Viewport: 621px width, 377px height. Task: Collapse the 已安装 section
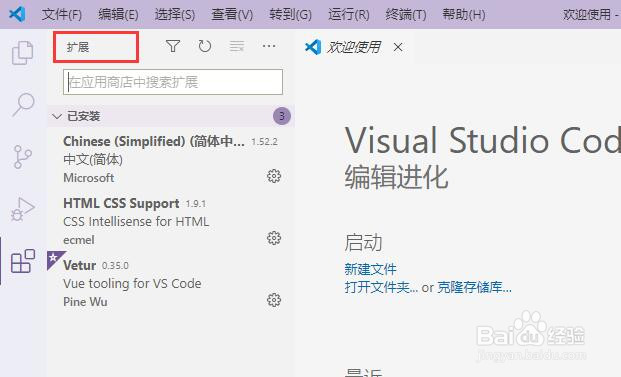click(x=57, y=116)
